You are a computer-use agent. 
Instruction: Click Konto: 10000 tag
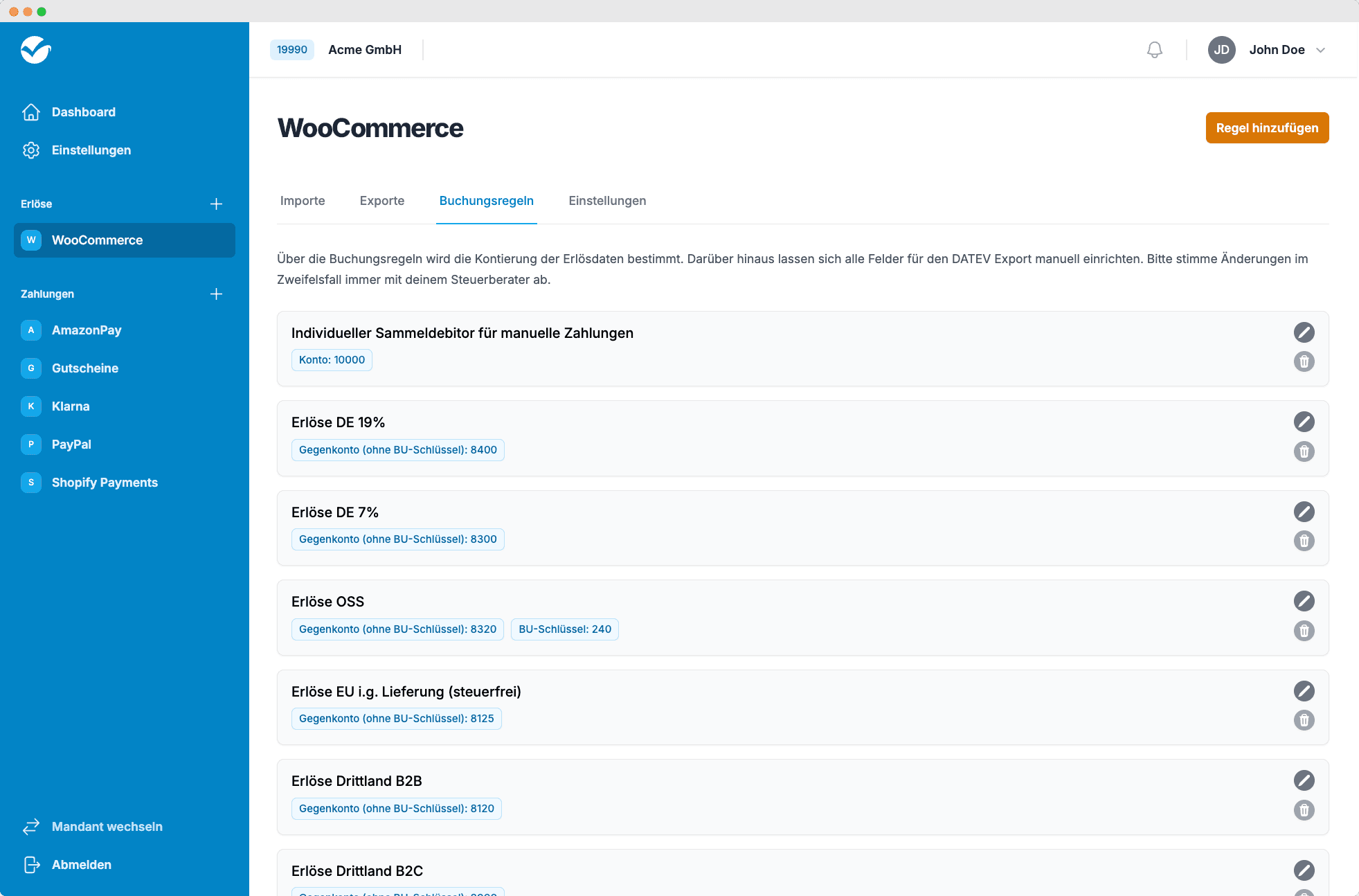(332, 360)
